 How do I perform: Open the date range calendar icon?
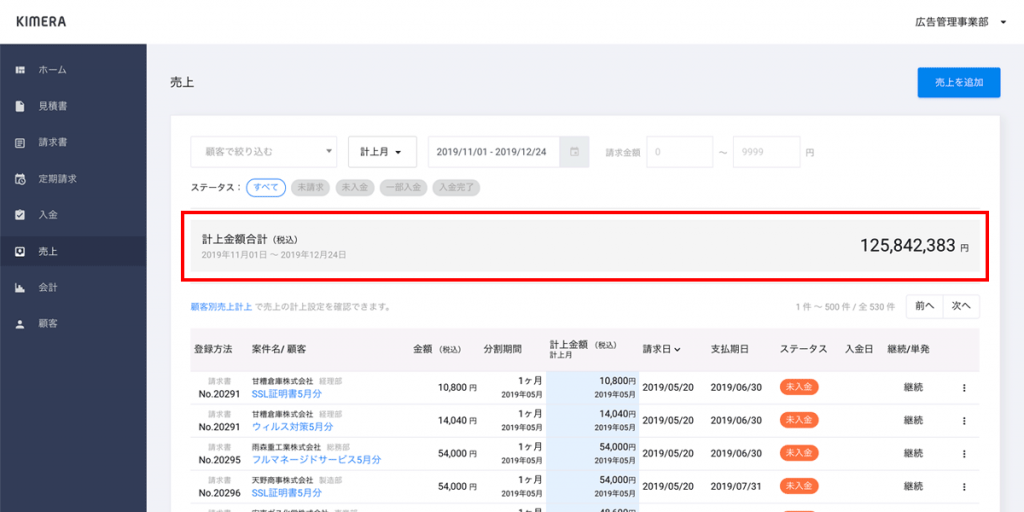(575, 152)
